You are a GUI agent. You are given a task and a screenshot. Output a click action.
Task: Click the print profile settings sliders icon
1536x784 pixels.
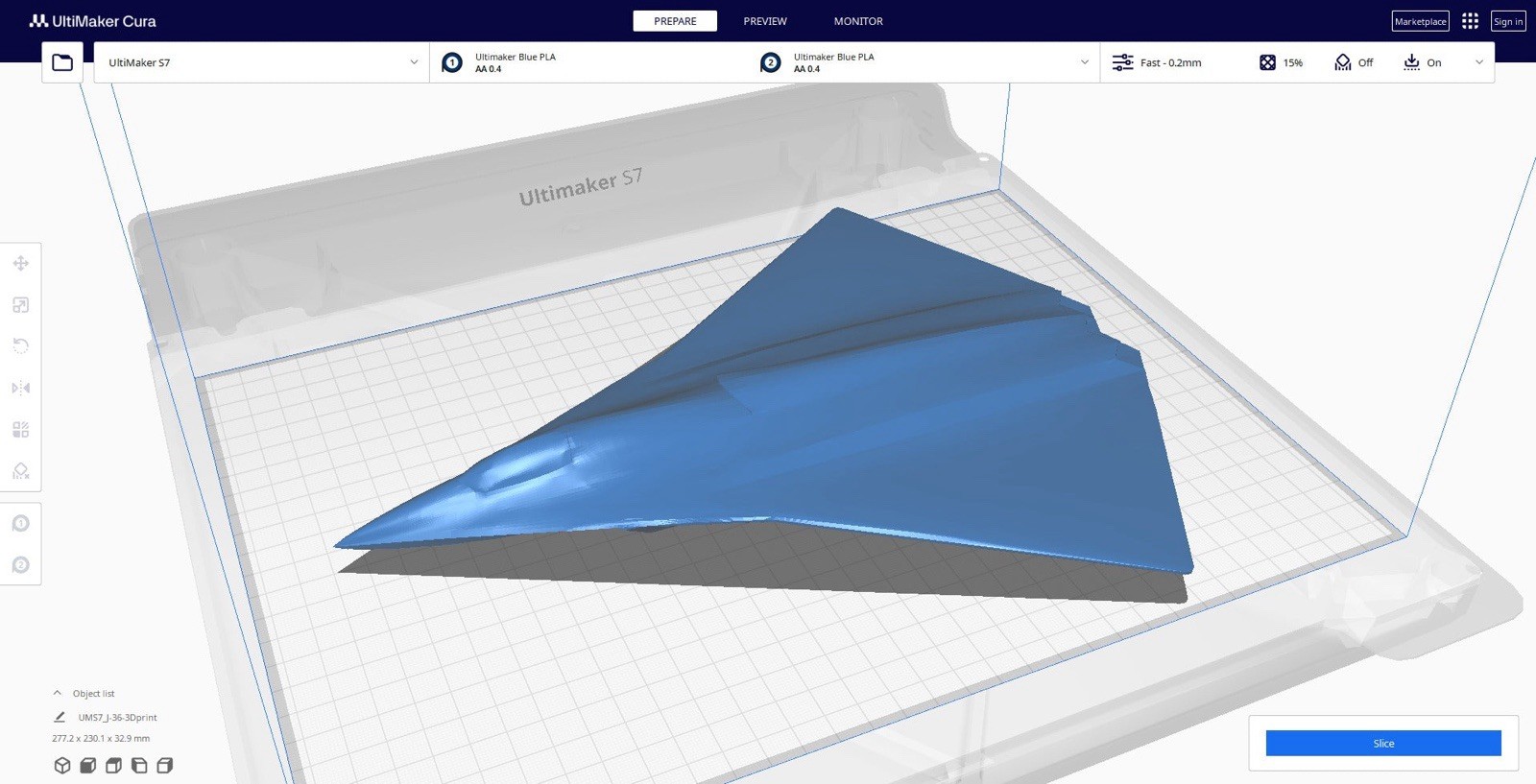point(1122,62)
